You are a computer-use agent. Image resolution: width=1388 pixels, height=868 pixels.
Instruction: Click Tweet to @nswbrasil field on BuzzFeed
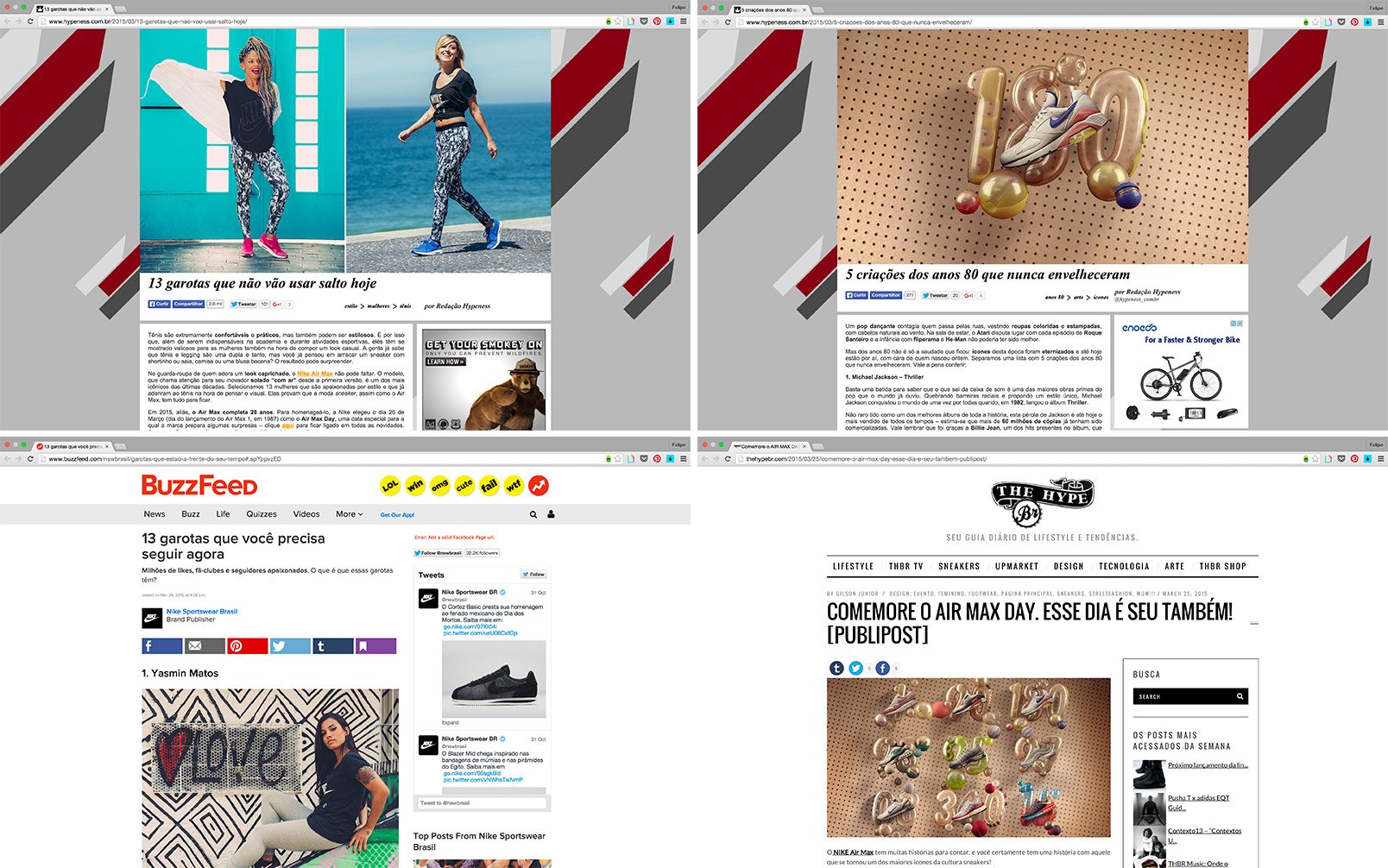tap(483, 802)
